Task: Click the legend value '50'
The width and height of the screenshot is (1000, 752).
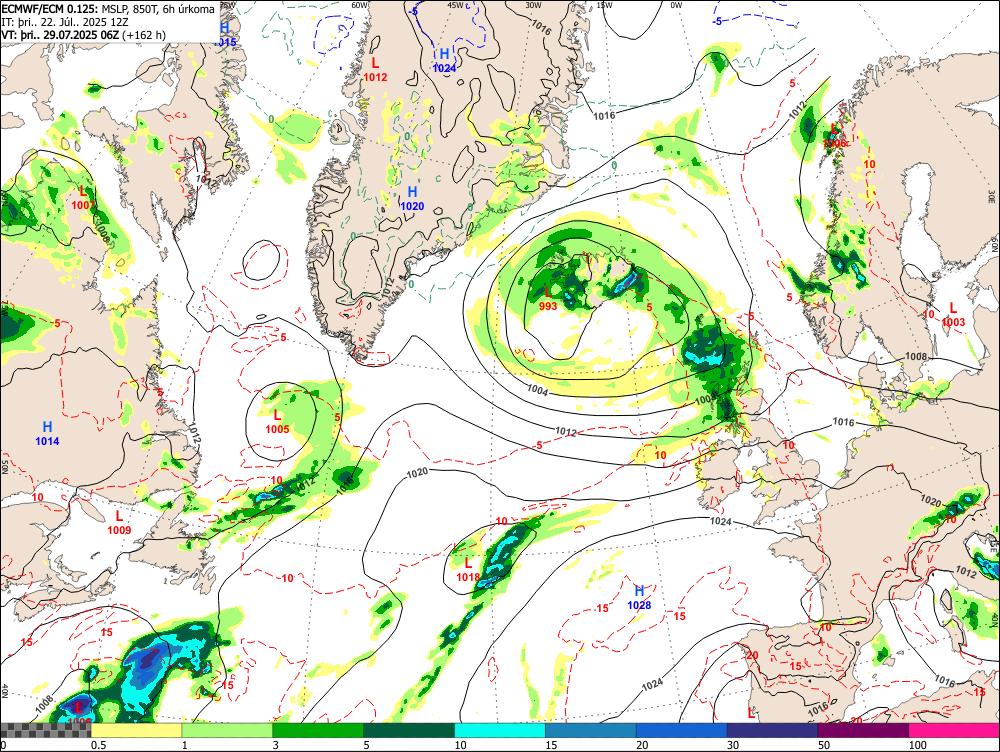Action: [x=824, y=745]
